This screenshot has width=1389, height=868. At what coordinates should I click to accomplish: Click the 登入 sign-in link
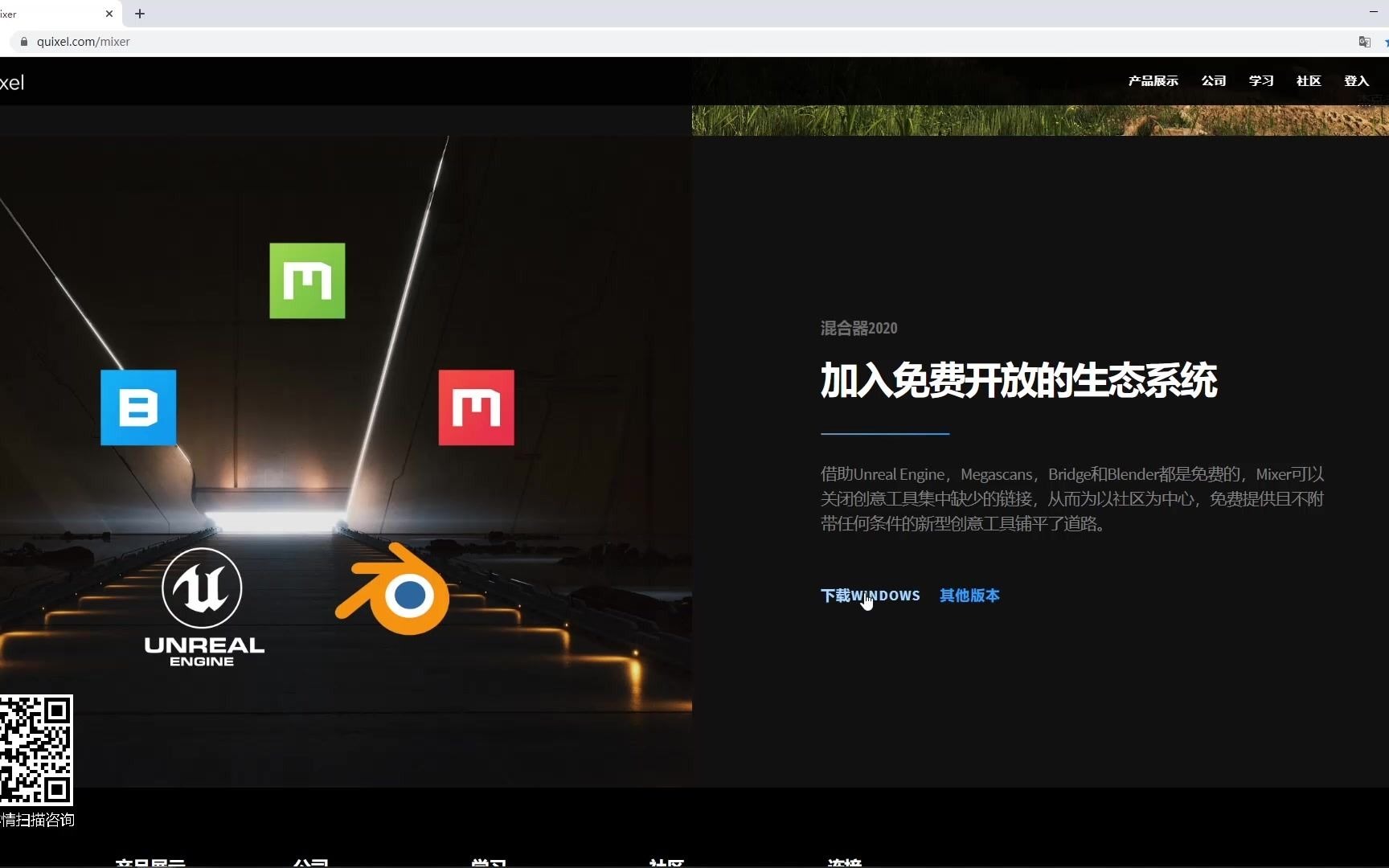pyautogui.click(x=1356, y=81)
